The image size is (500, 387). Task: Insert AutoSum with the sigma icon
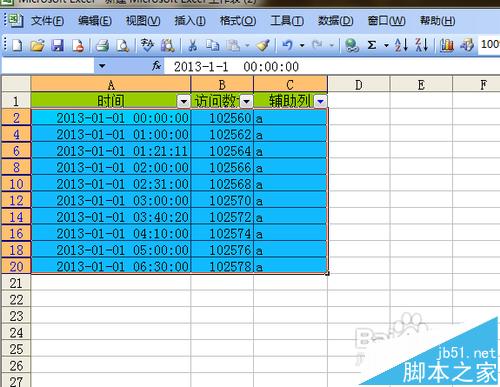pos(372,45)
